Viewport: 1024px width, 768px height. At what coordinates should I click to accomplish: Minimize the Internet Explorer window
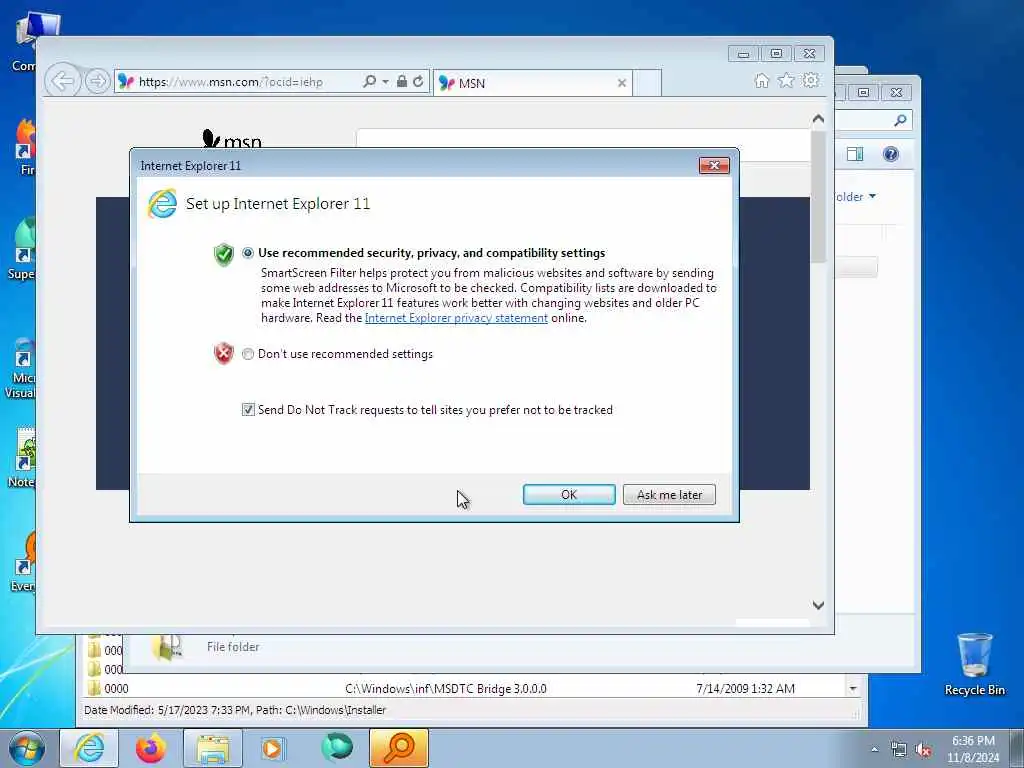tap(743, 54)
